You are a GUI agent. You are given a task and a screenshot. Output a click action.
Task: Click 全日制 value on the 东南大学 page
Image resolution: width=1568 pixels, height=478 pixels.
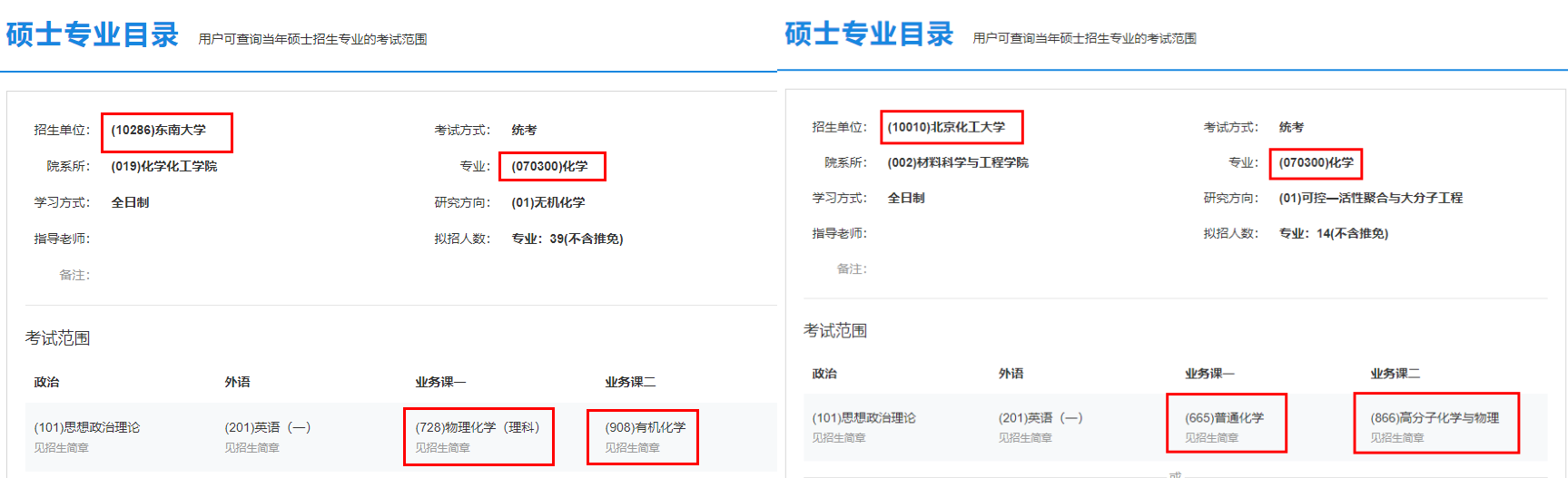coord(130,202)
